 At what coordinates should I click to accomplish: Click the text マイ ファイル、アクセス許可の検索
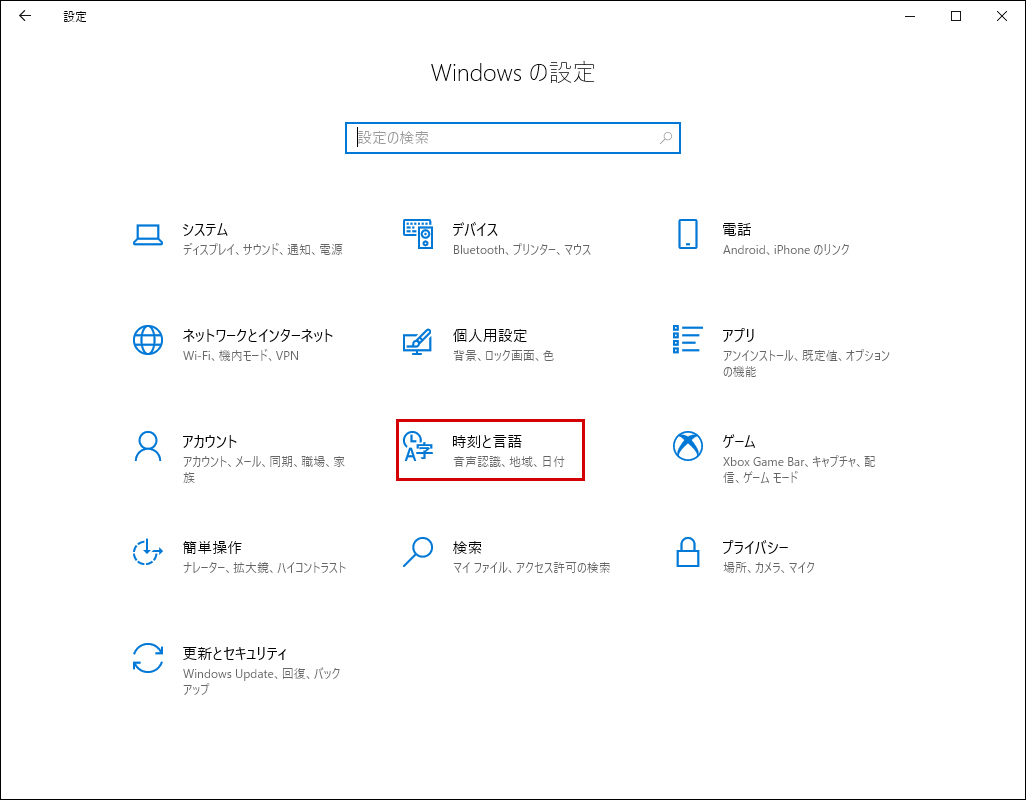[531, 567]
